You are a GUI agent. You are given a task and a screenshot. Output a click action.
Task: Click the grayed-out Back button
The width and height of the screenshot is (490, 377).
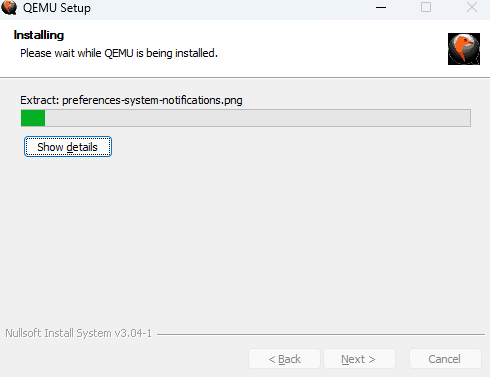(284, 359)
